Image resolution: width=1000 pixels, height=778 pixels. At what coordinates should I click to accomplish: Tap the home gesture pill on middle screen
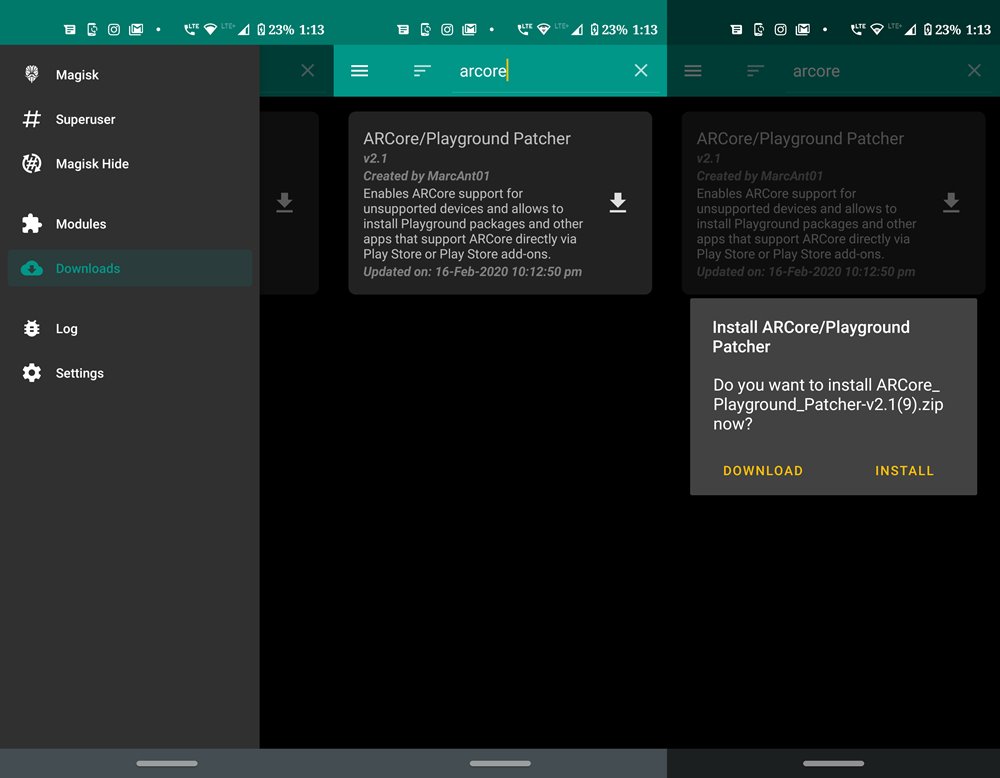pyautogui.click(x=500, y=763)
